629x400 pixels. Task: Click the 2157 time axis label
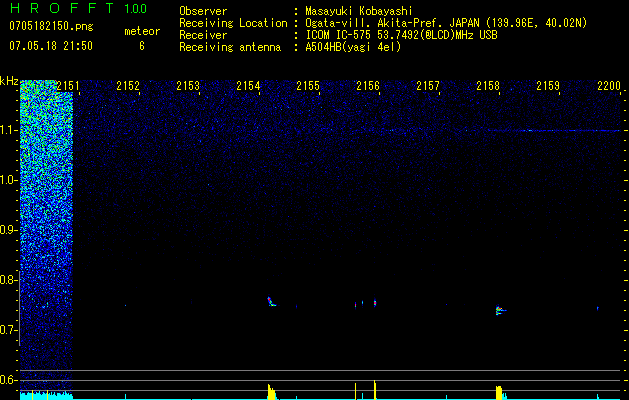428,86
